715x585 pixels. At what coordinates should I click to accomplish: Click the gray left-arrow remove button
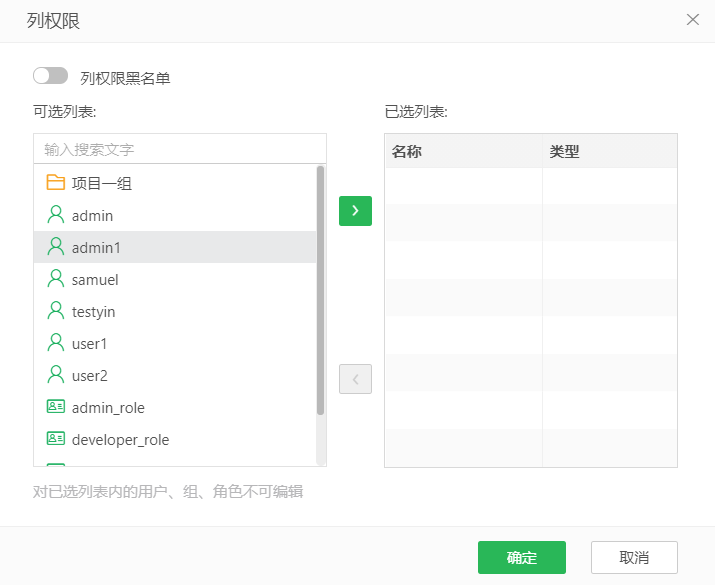pos(355,379)
